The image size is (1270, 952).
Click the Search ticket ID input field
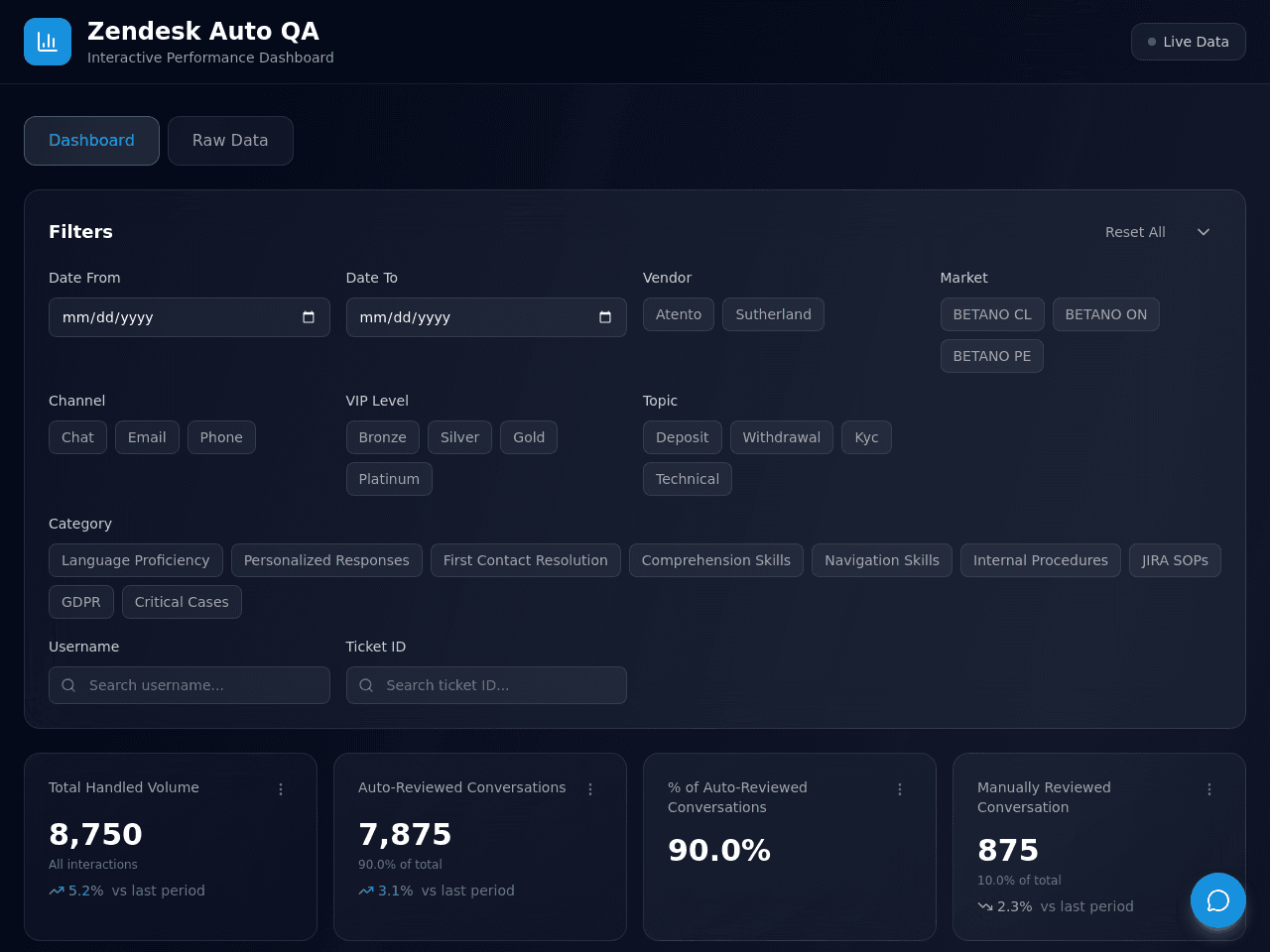click(486, 685)
